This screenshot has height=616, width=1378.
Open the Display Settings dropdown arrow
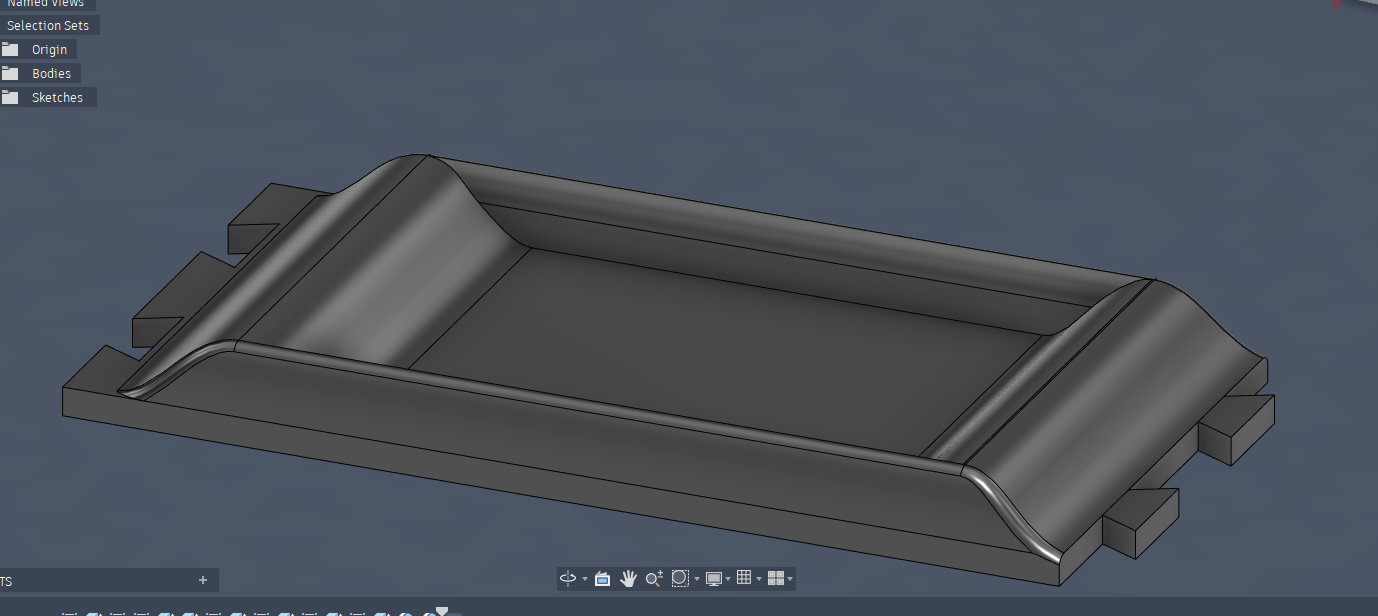click(728, 579)
